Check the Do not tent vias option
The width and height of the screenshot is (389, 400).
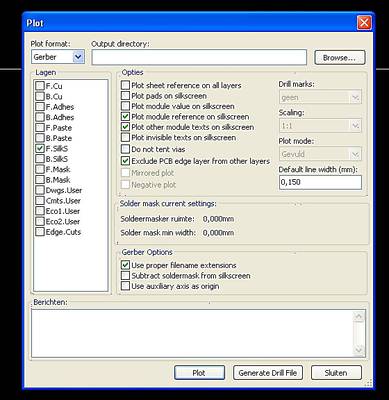click(125, 149)
